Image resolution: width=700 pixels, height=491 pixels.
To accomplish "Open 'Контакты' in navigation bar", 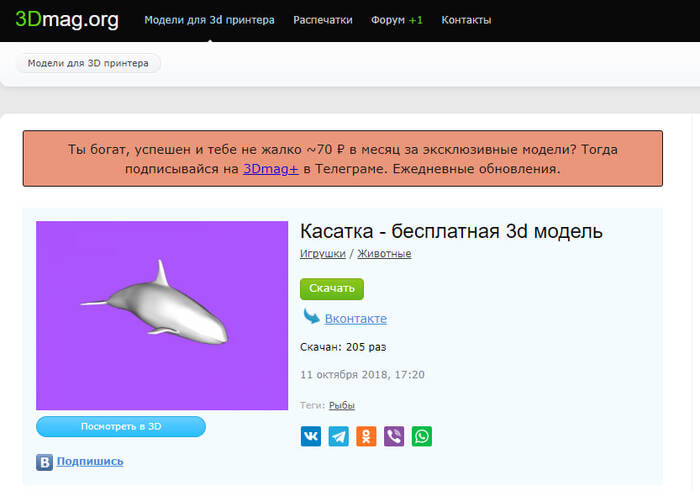I will 466,20.
